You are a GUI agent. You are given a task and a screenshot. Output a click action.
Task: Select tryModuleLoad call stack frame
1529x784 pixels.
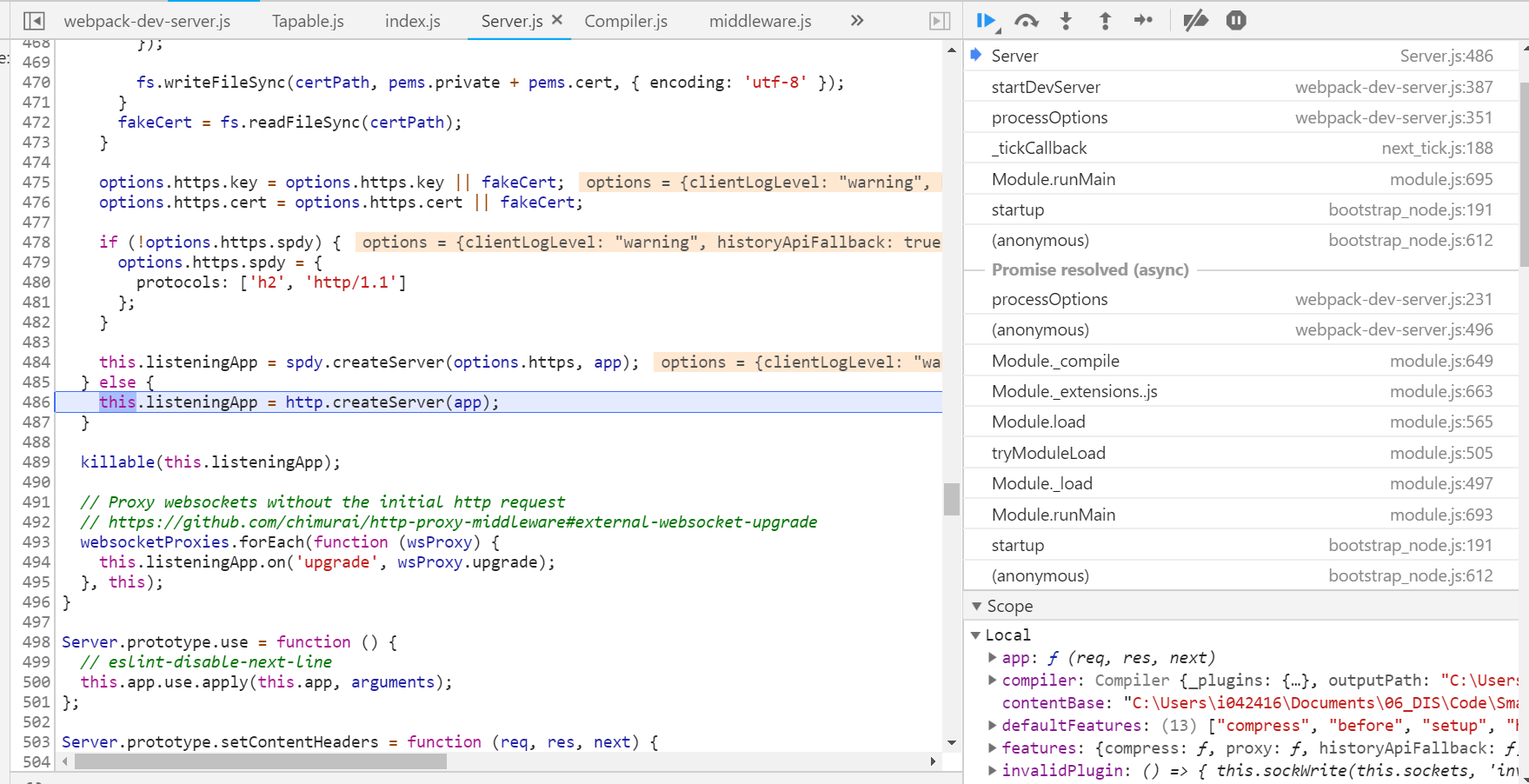(x=1241, y=453)
